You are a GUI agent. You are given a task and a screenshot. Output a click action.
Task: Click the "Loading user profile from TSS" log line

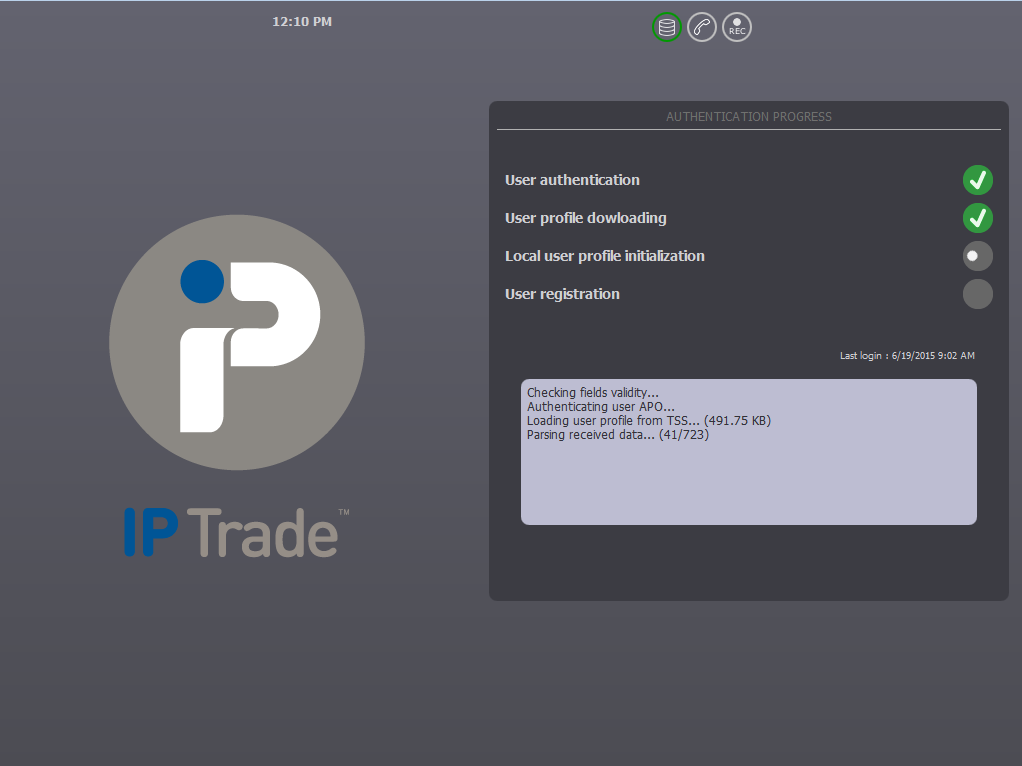click(649, 420)
